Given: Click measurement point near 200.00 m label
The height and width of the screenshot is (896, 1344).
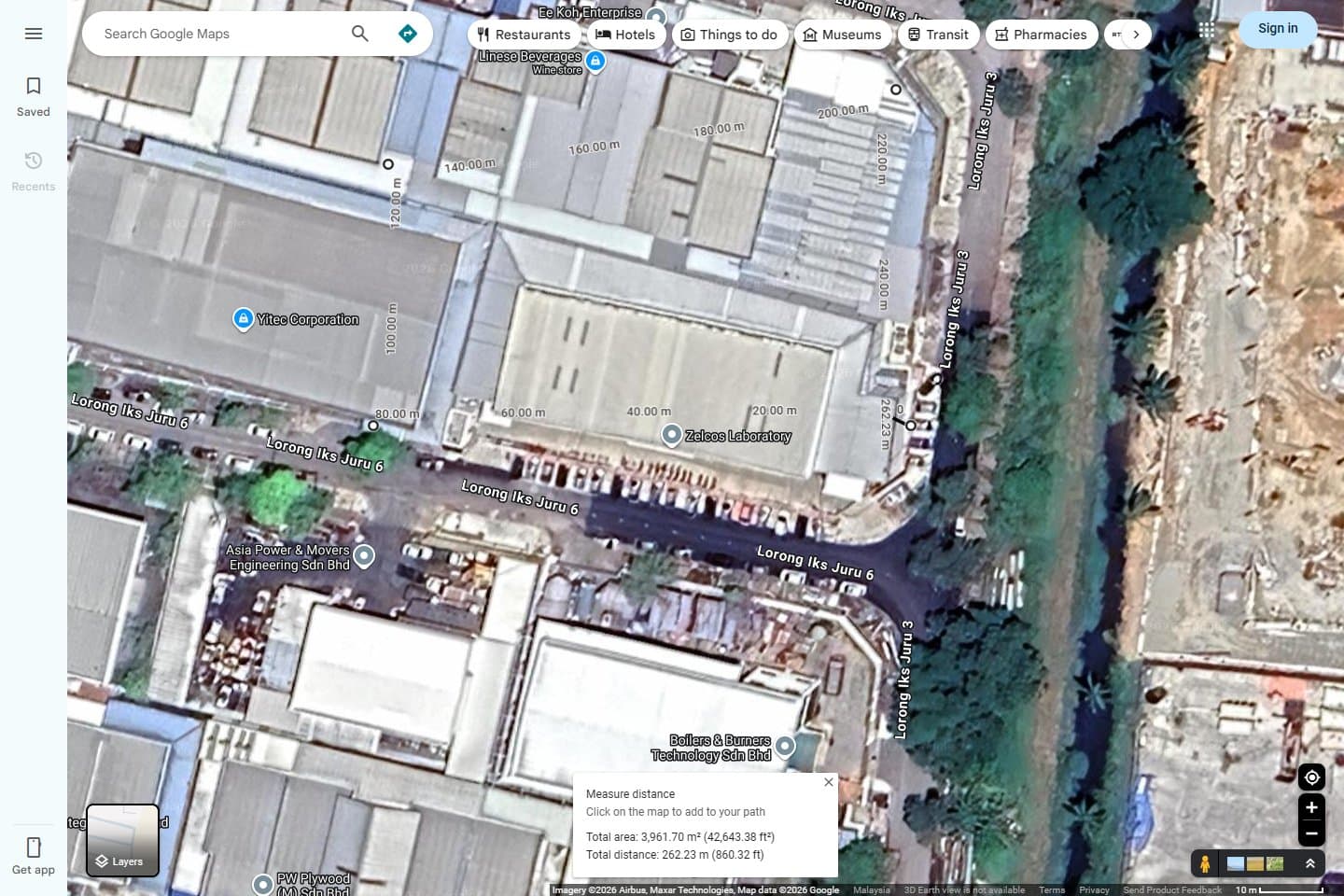Looking at the screenshot, I should [896, 90].
